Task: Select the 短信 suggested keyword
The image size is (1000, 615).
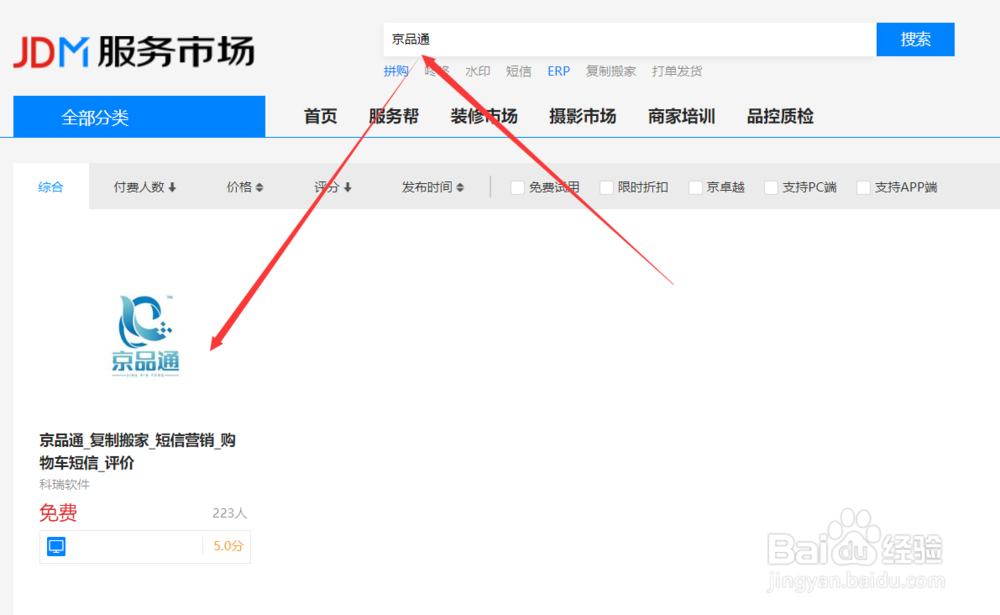Action: point(518,71)
